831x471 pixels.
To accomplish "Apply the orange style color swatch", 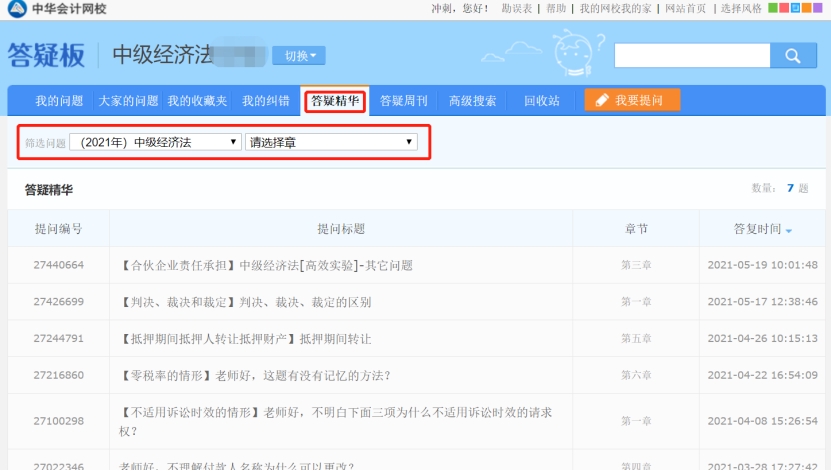I will 807,8.
